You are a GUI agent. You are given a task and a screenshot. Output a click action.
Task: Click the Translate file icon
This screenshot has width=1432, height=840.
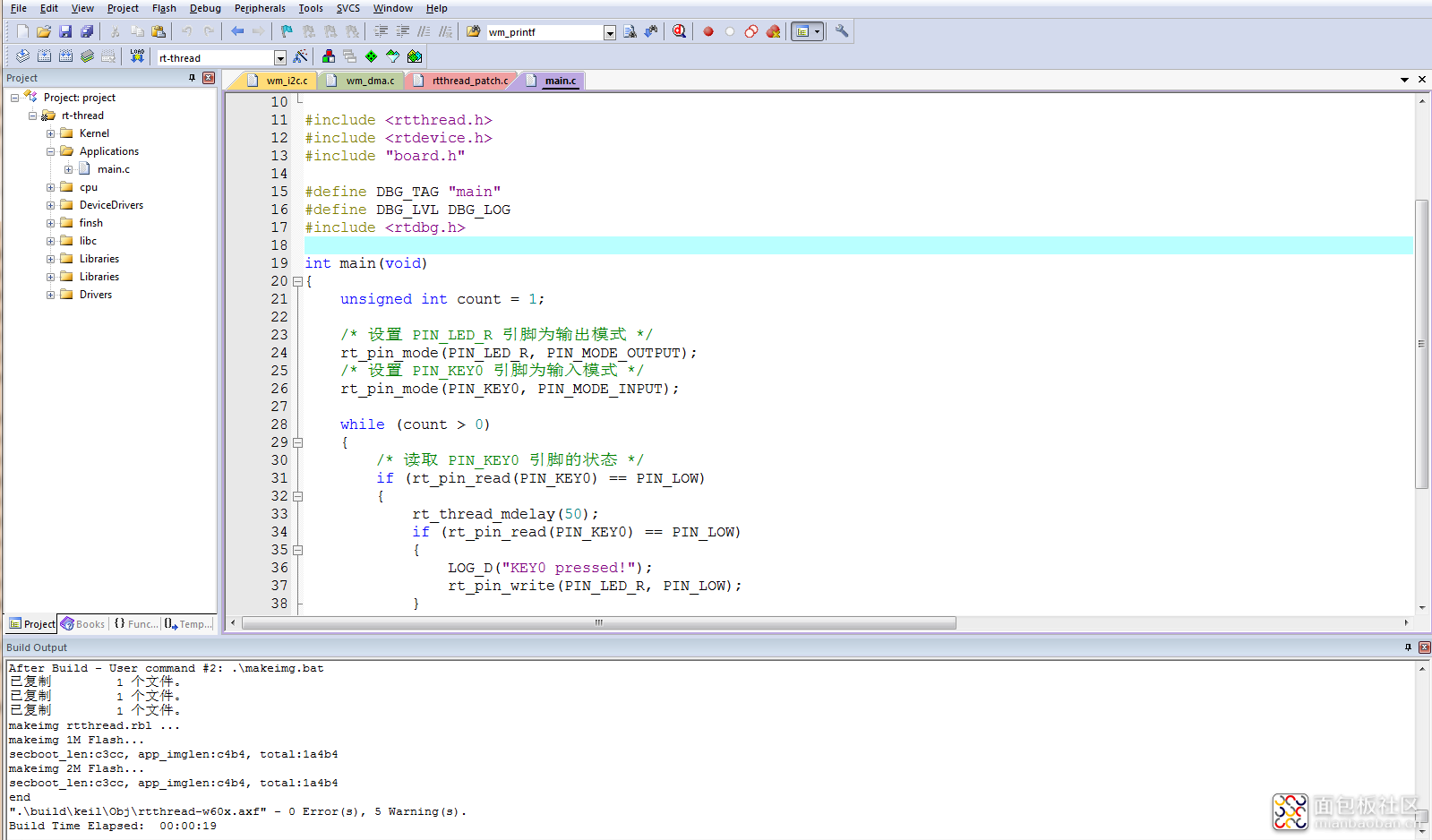[23, 56]
